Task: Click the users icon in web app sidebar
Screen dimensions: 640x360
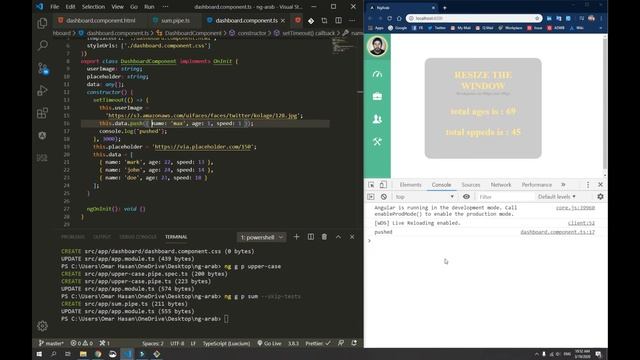Action: tap(377, 119)
